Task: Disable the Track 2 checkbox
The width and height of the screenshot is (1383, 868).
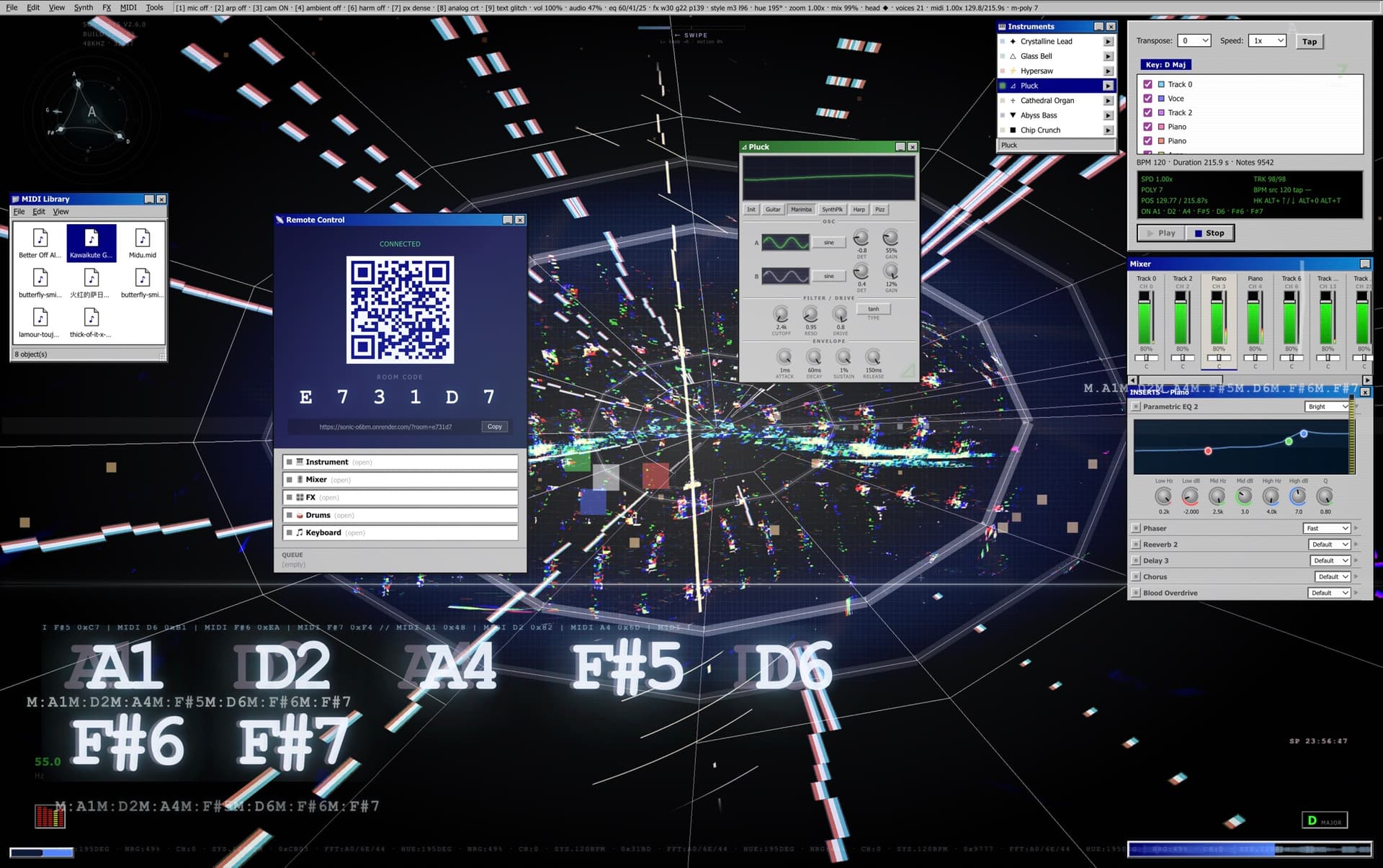Action: pyautogui.click(x=1147, y=112)
